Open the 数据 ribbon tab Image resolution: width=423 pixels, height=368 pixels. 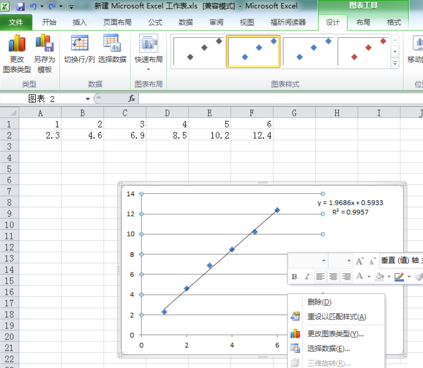pos(186,22)
